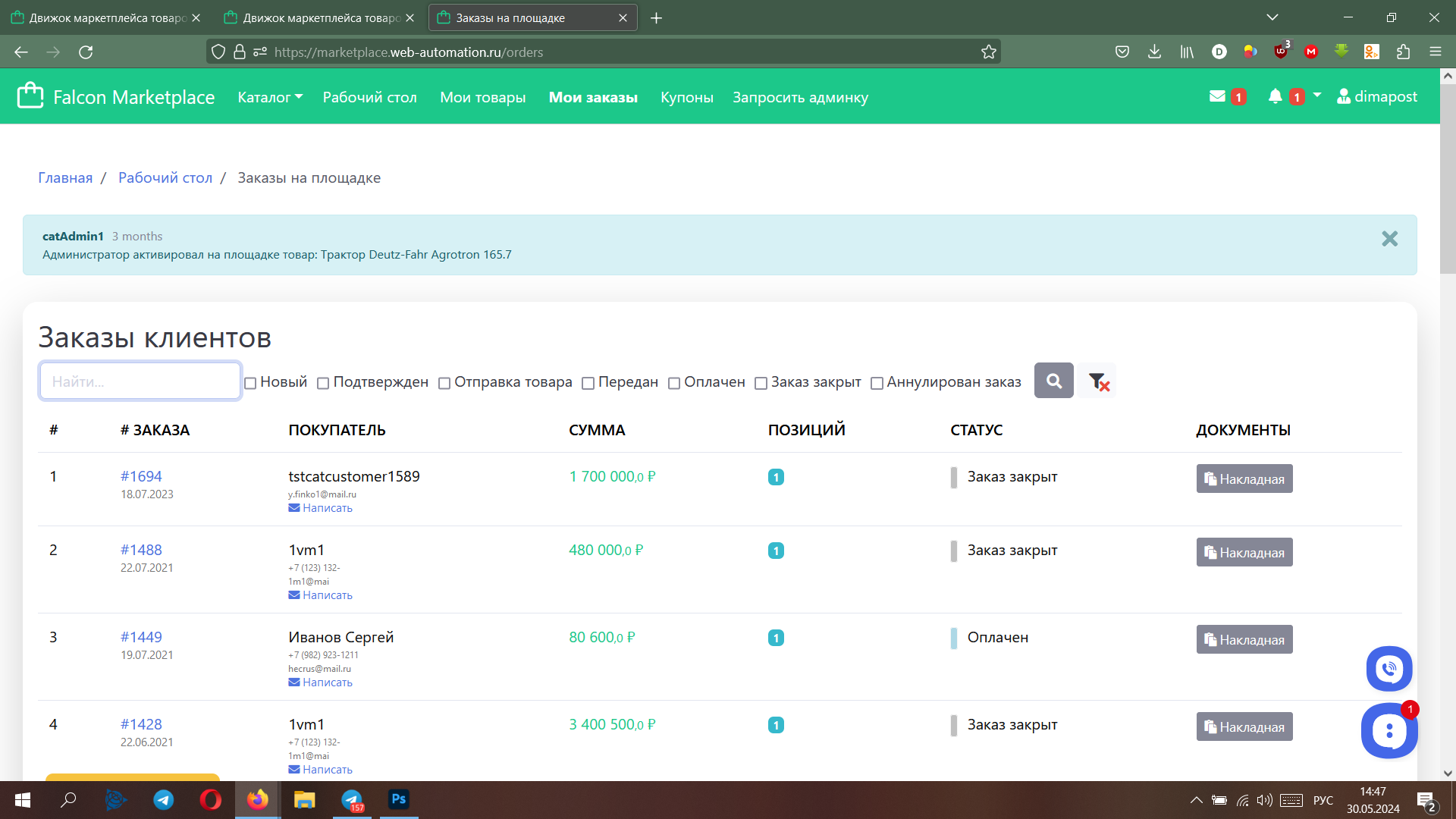This screenshot has width=1456, height=819.
Task: Reset filters with the crossed funnel icon
Action: point(1097,380)
